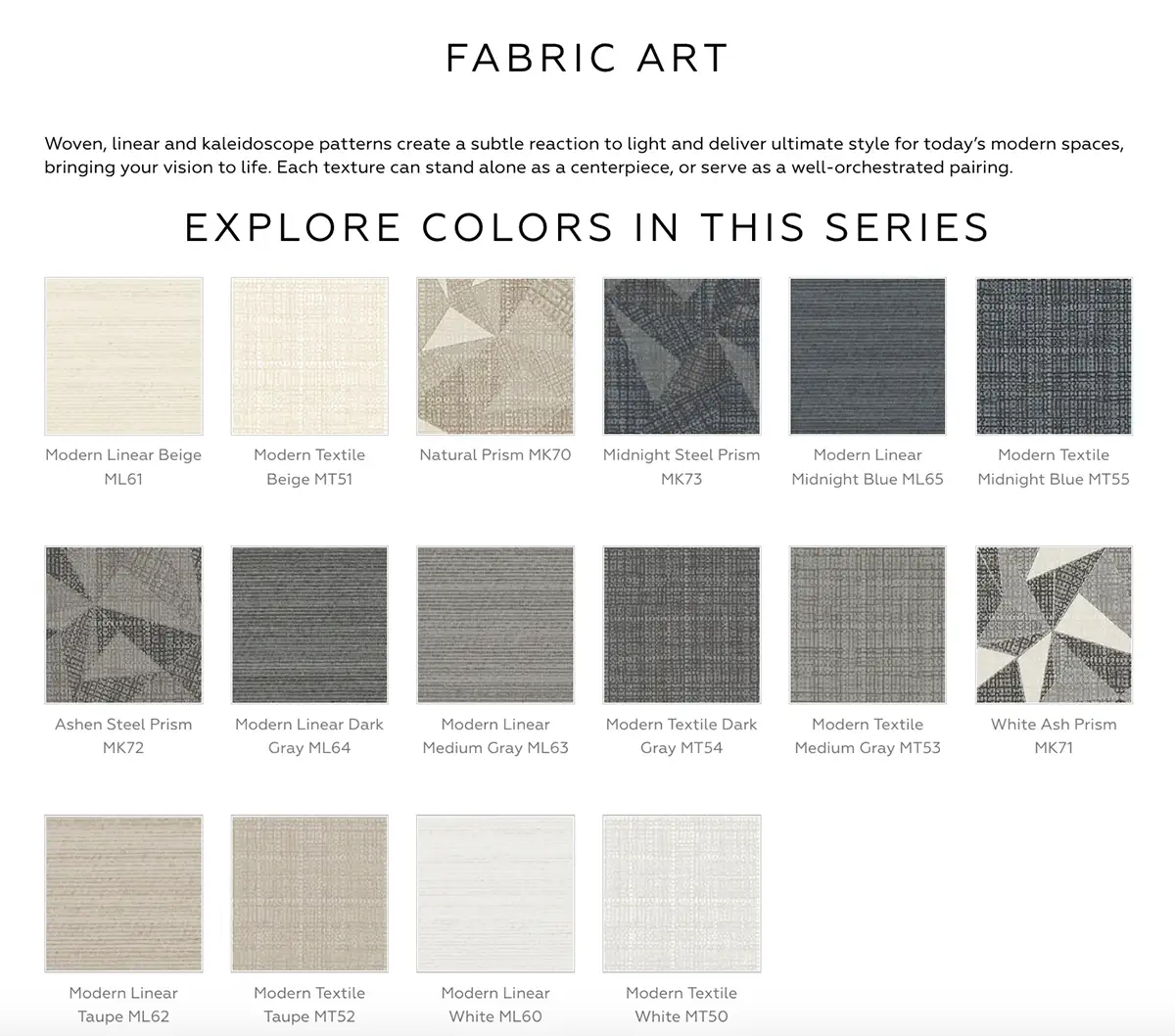Click the Natural Prism MK70 text label
Viewport: 1175px width, 1036px height.
495,455
